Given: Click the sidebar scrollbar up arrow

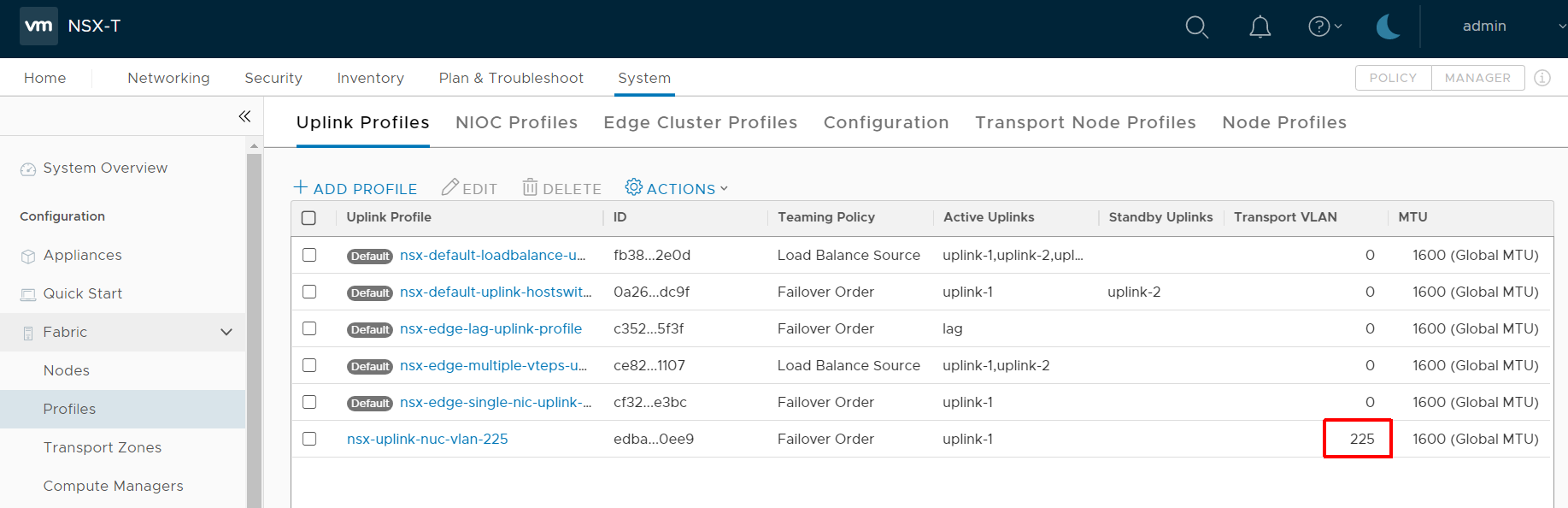Looking at the screenshot, I should point(254,146).
